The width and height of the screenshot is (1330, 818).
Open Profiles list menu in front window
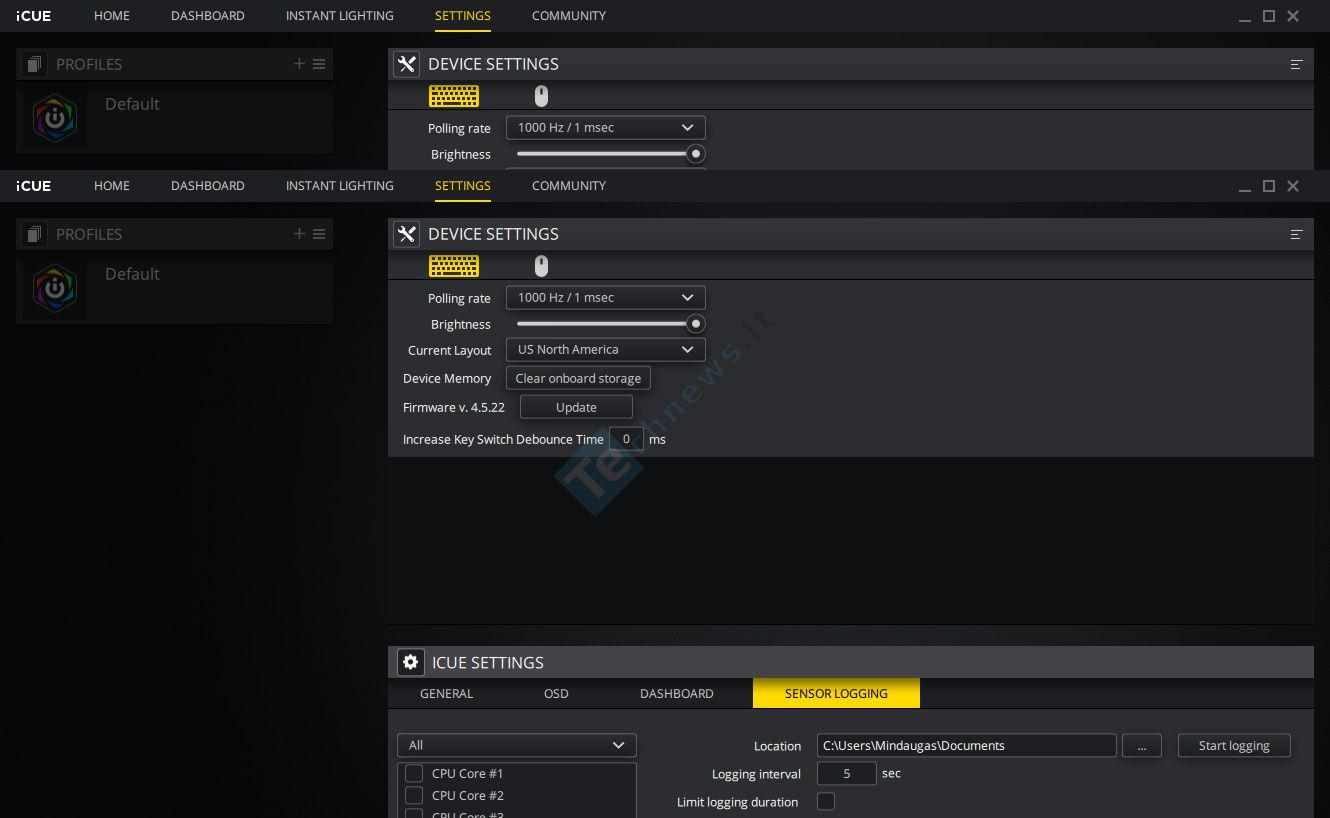click(x=319, y=234)
